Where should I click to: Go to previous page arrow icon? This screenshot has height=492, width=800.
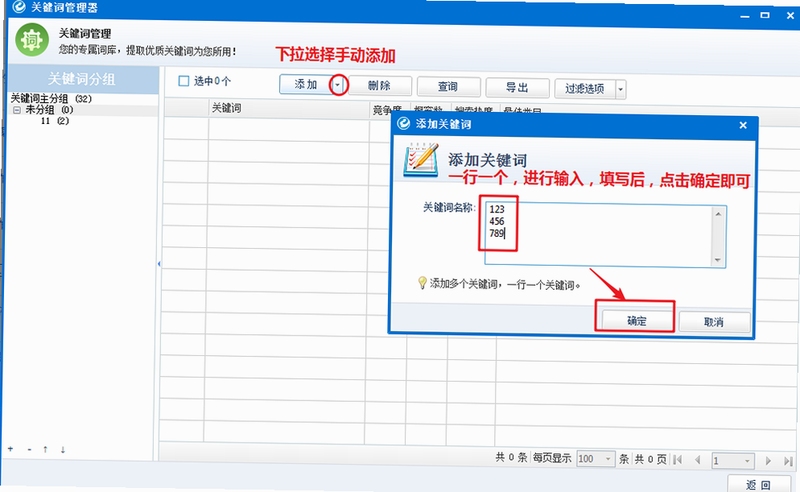[697, 460]
